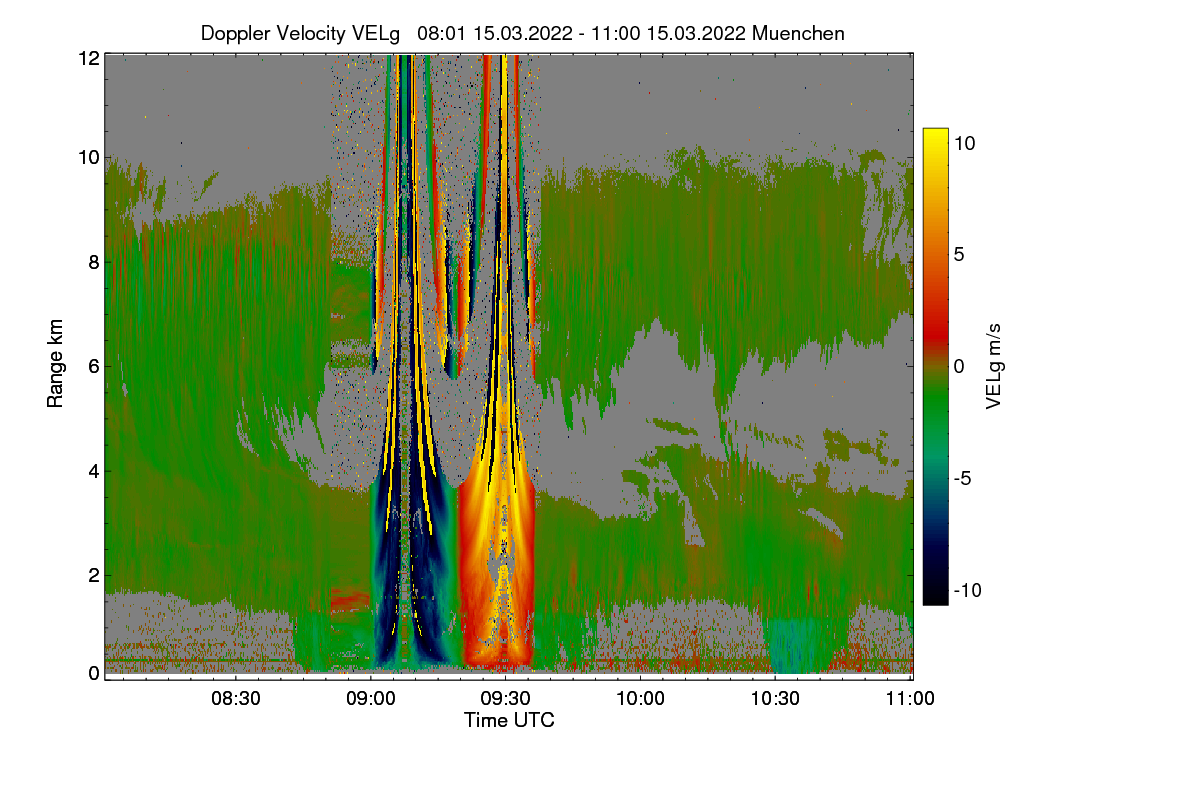The image size is (1200, 800).
Task: Click the 09:30 time tick label
Action: pos(506,699)
